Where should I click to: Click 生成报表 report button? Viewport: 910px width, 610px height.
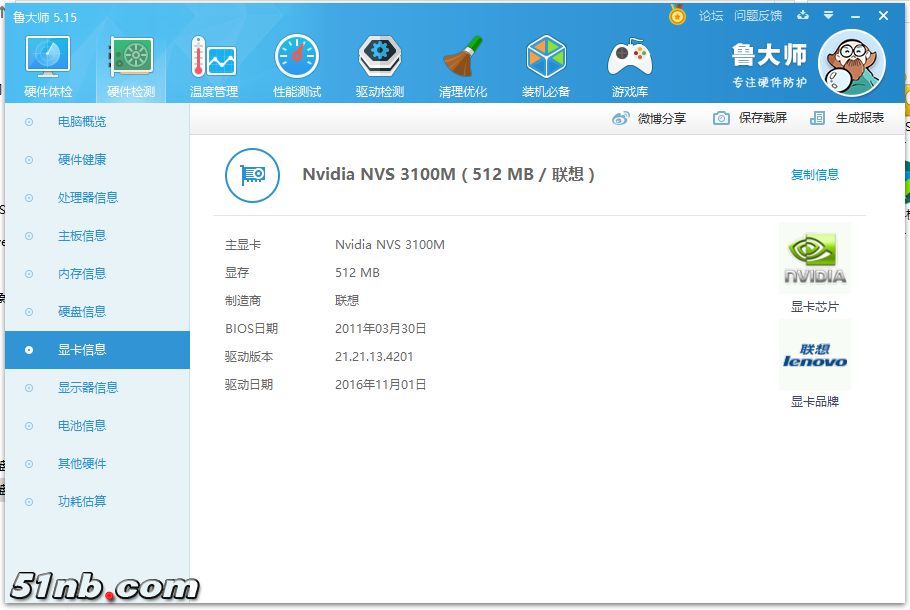point(847,118)
